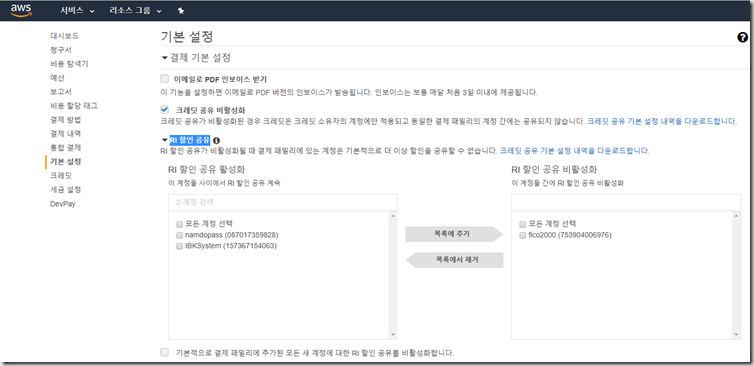Open DevPay in the sidebar
Image resolution: width=754 pixels, height=366 pixels.
point(63,203)
